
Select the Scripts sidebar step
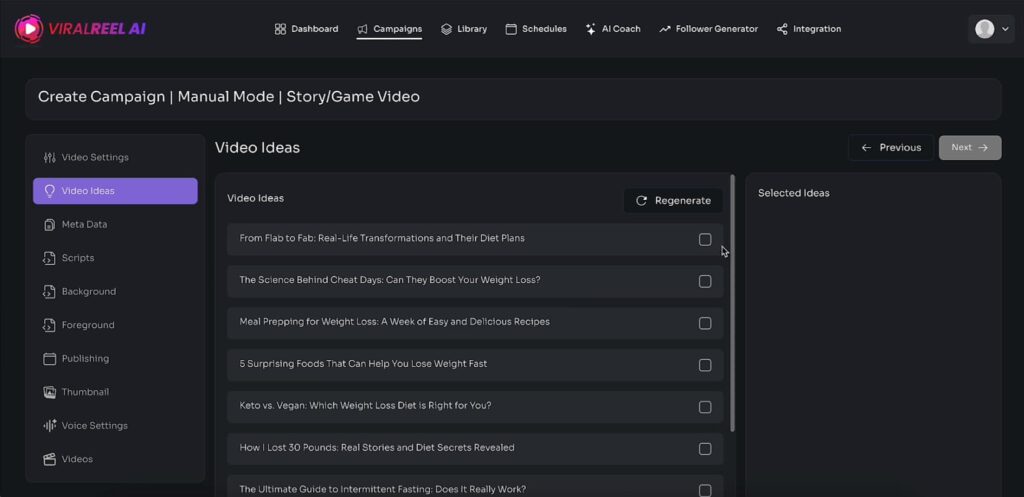[115, 258]
